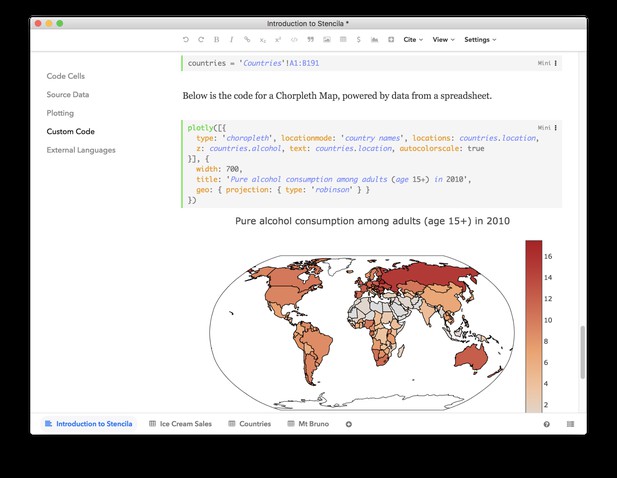Insert a hyperlink with the link icon
617x478 pixels.
tap(247, 40)
